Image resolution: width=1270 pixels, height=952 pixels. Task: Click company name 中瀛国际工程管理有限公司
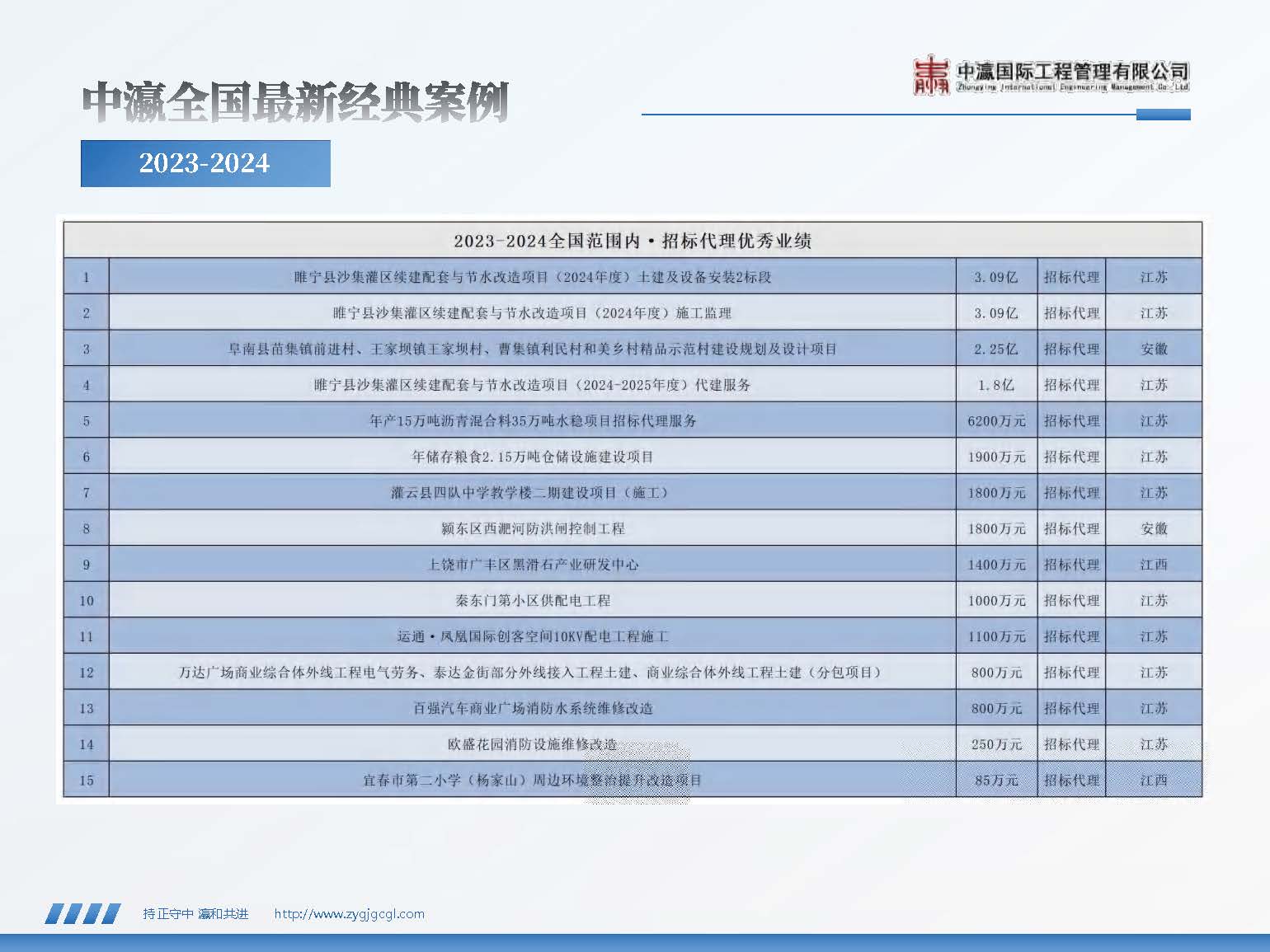(x=1072, y=71)
